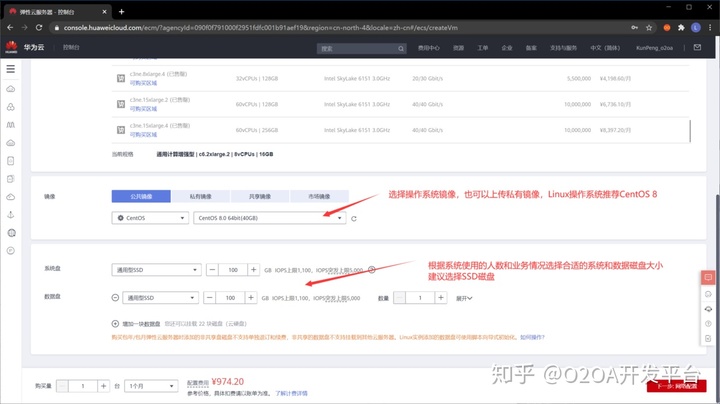Image resolution: width=720 pixels, height=404 pixels.
Task: Refresh the image list next to CentOS version
Action: (x=354, y=219)
